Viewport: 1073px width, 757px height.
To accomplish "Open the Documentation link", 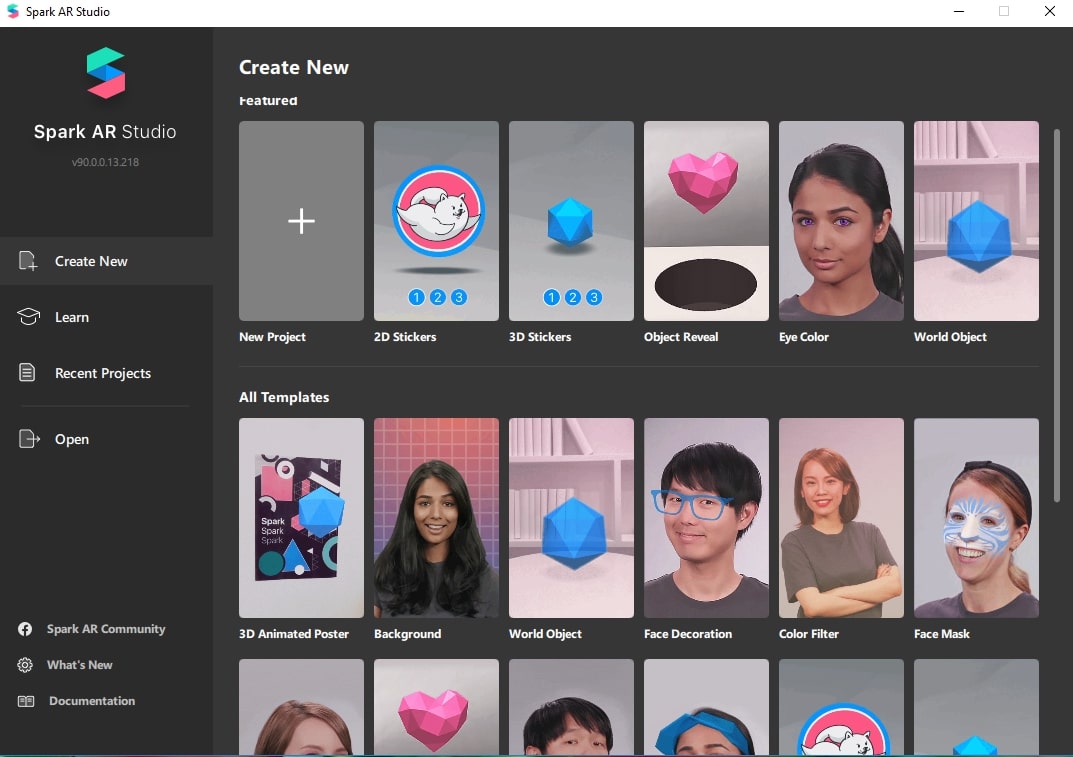I will point(92,701).
